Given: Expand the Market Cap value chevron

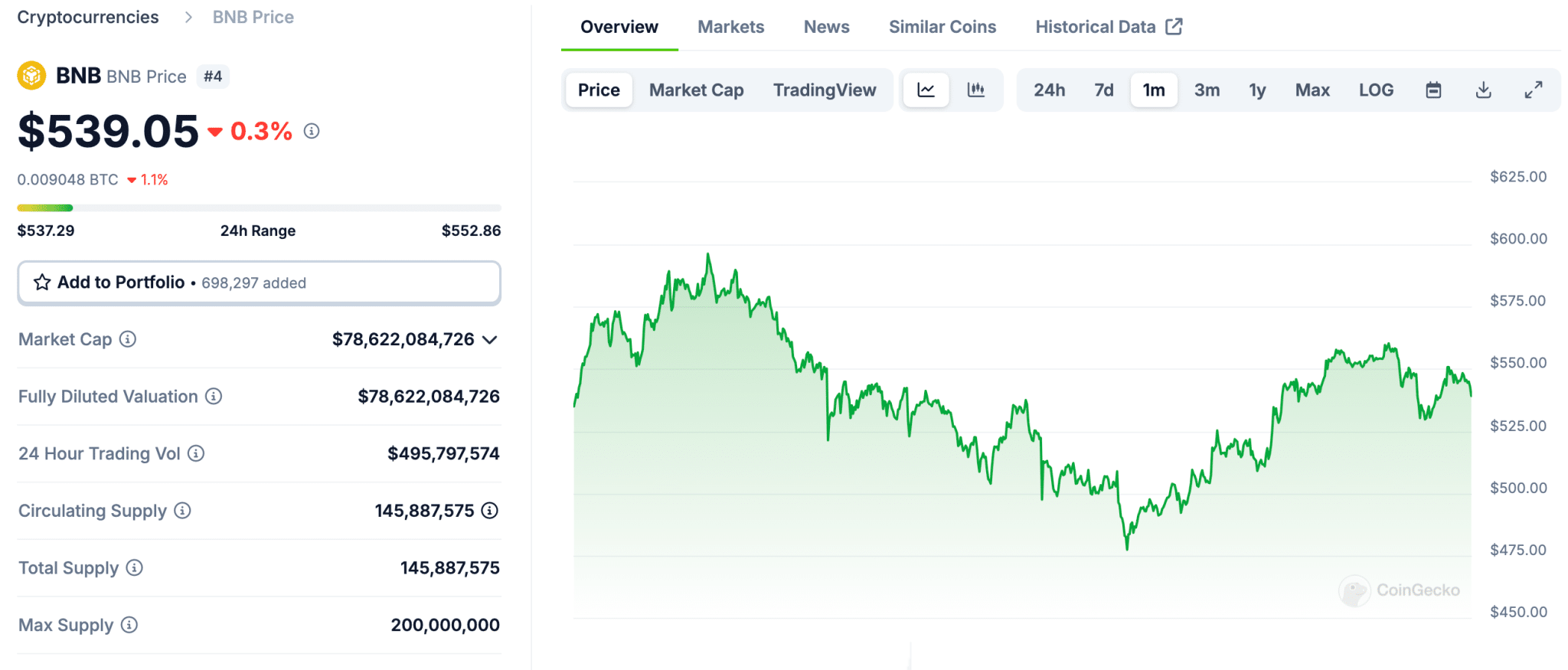Looking at the screenshot, I should pos(490,339).
